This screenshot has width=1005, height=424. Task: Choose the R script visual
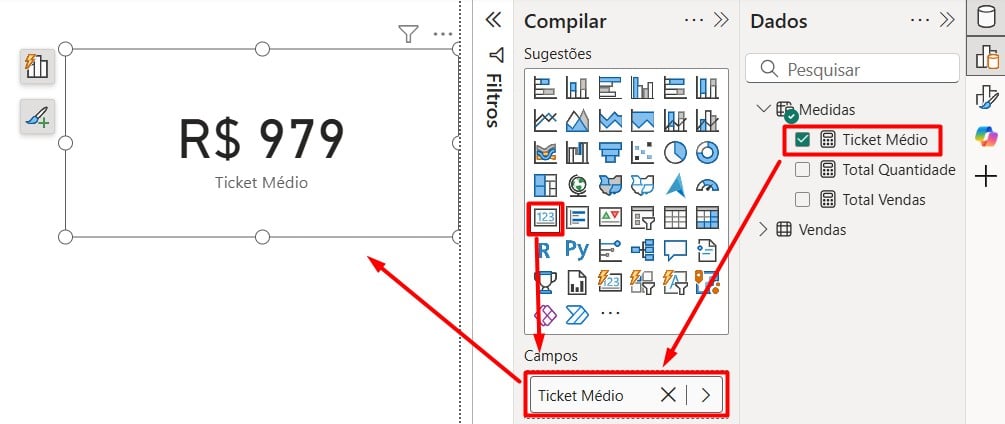[x=545, y=250]
